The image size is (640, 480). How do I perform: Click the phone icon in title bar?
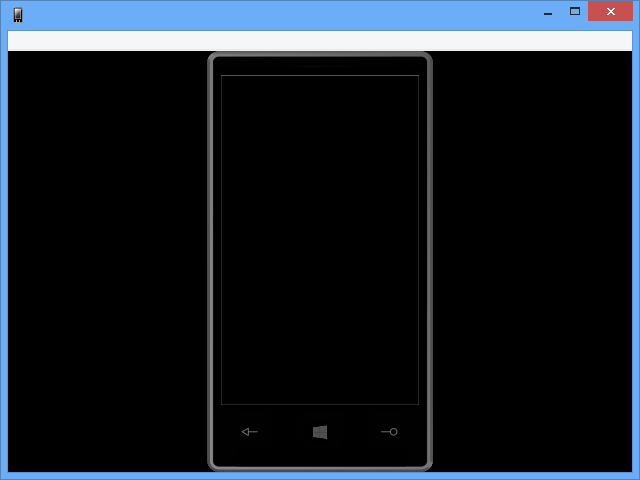[18, 15]
